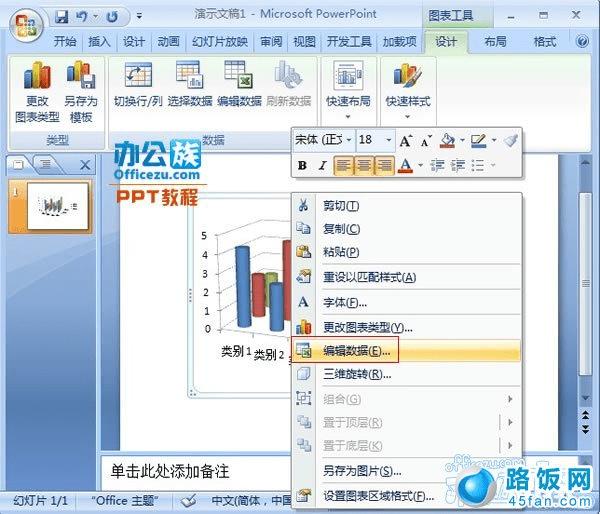This screenshot has height=514, width=600.
Task: Close the slides pane with X
Action: click(x=85, y=165)
